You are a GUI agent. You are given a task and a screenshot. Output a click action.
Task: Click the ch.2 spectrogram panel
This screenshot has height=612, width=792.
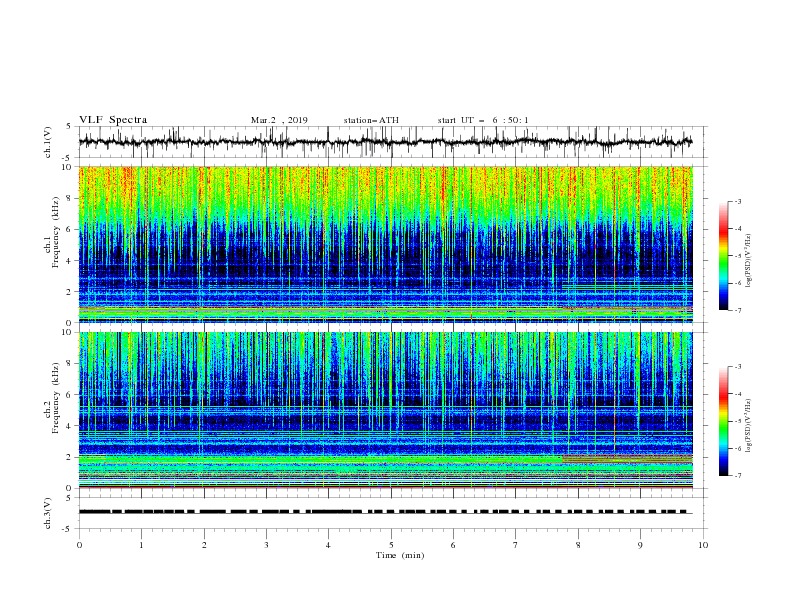385,410
